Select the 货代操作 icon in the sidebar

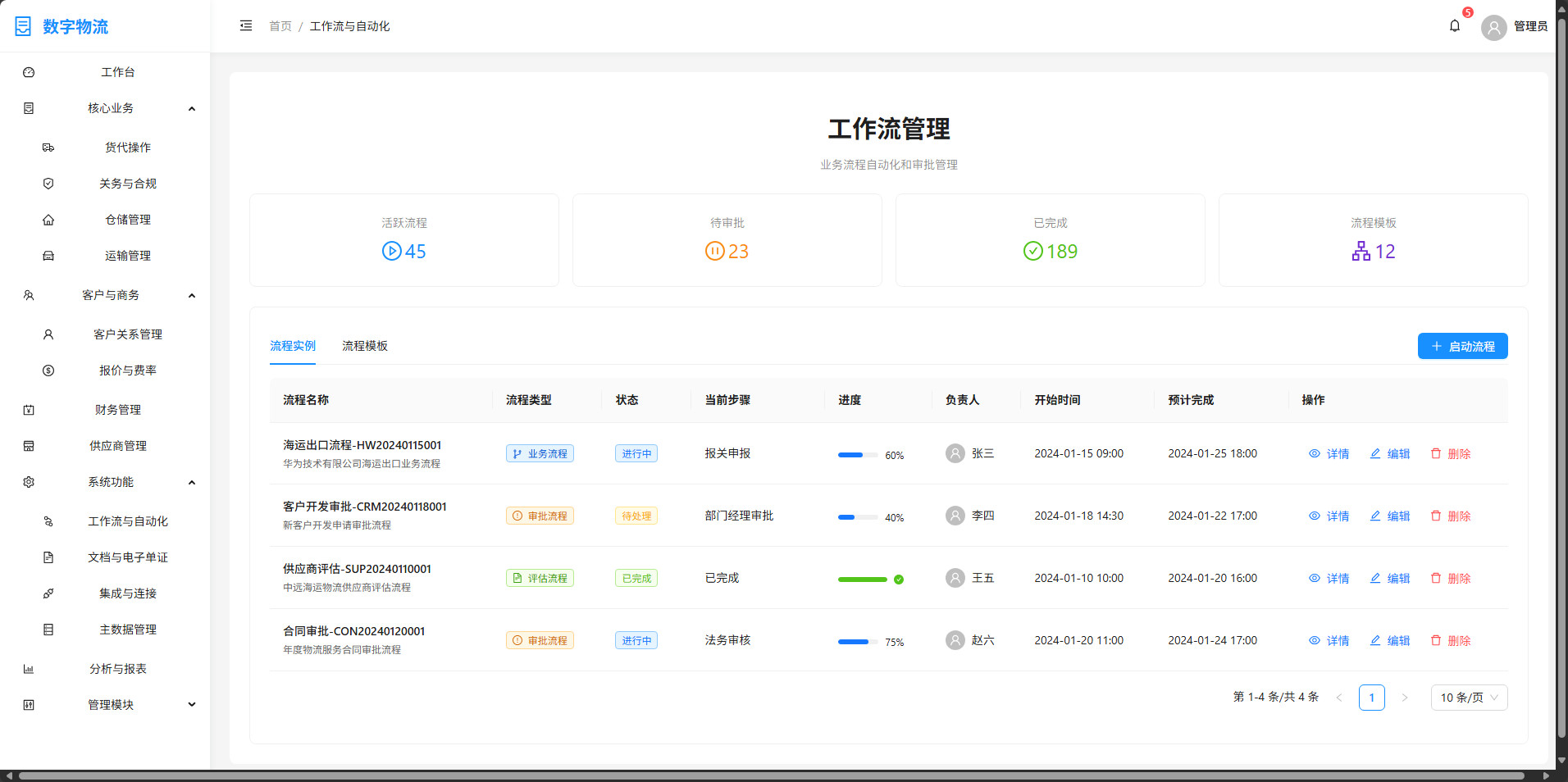click(x=49, y=147)
